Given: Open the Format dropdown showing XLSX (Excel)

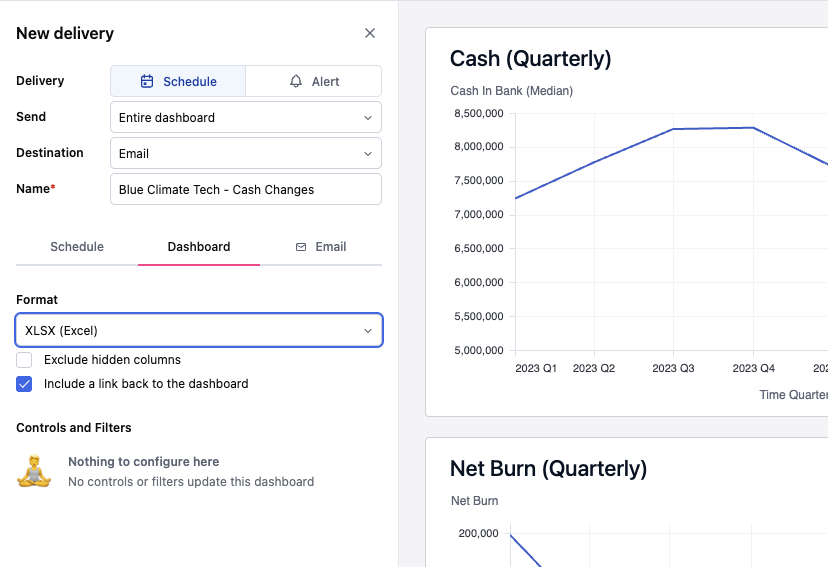Looking at the screenshot, I should 199,330.
